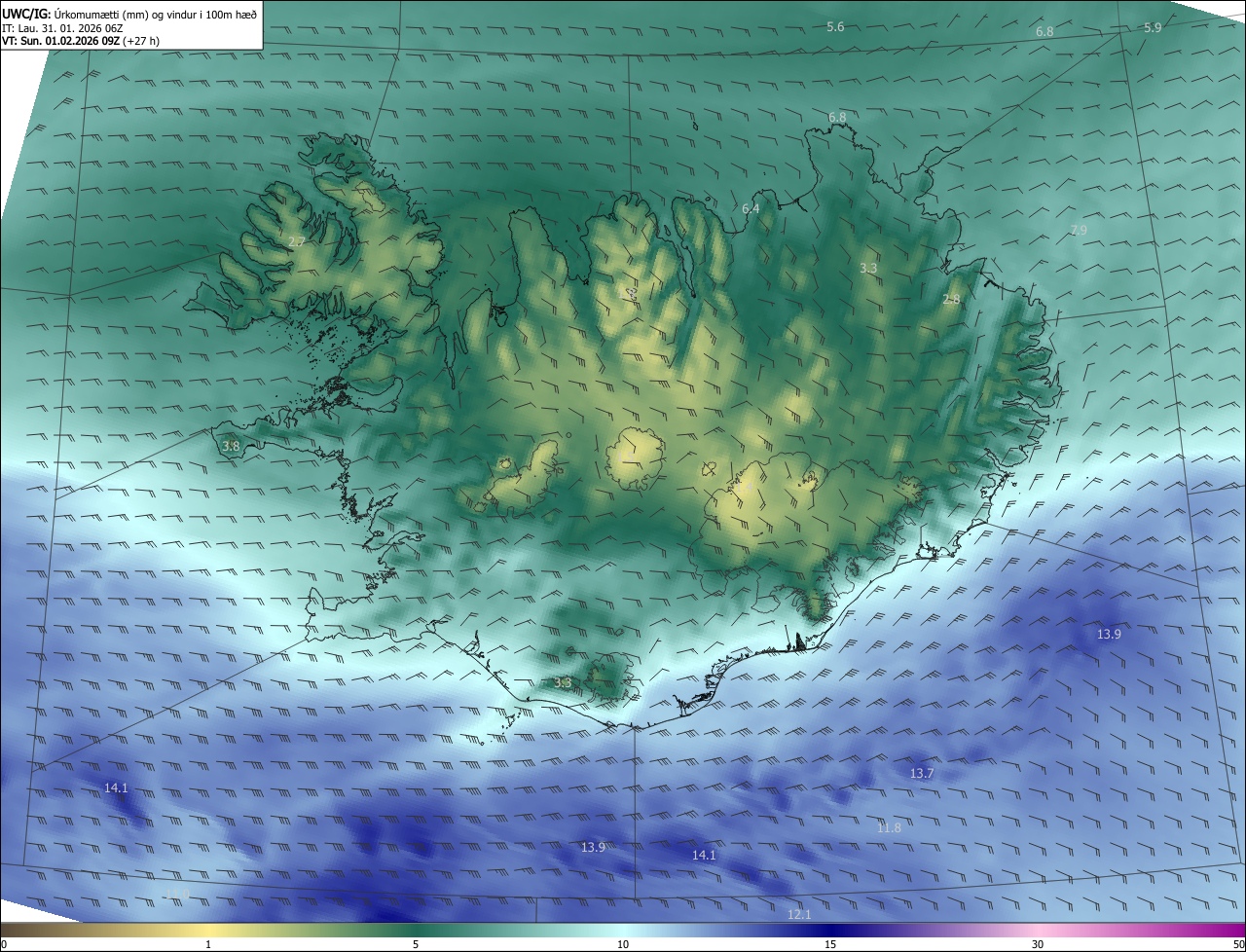Click the 13.7 value in the southeast sea
Image resolution: width=1246 pixels, height=952 pixels.
click(922, 773)
